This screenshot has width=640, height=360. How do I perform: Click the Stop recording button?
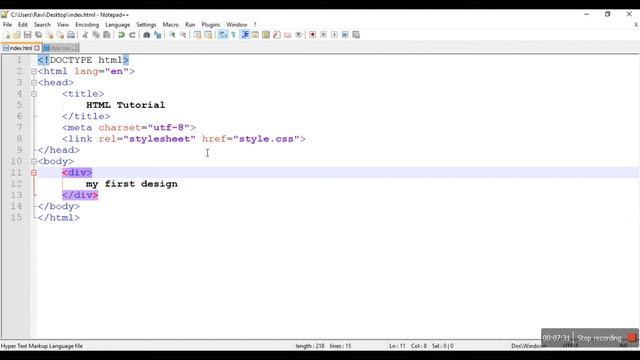[599, 338]
